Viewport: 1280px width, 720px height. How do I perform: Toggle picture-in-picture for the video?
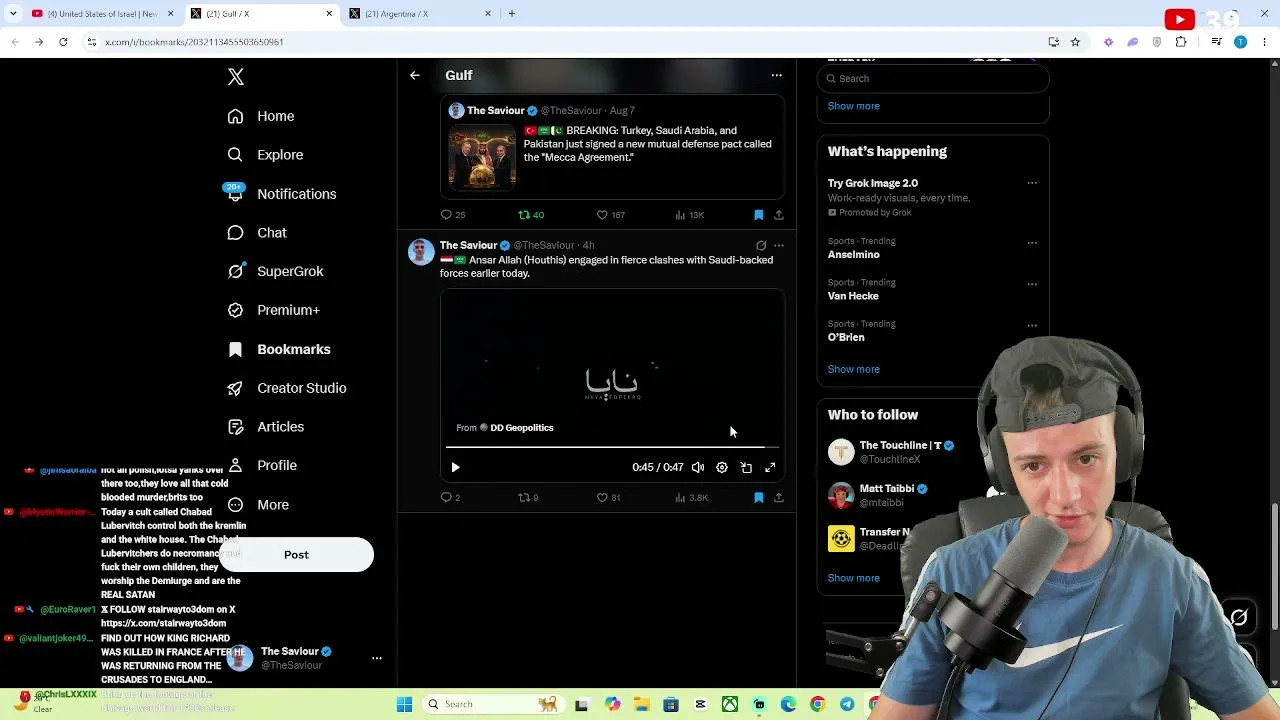pyautogui.click(x=746, y=467)
